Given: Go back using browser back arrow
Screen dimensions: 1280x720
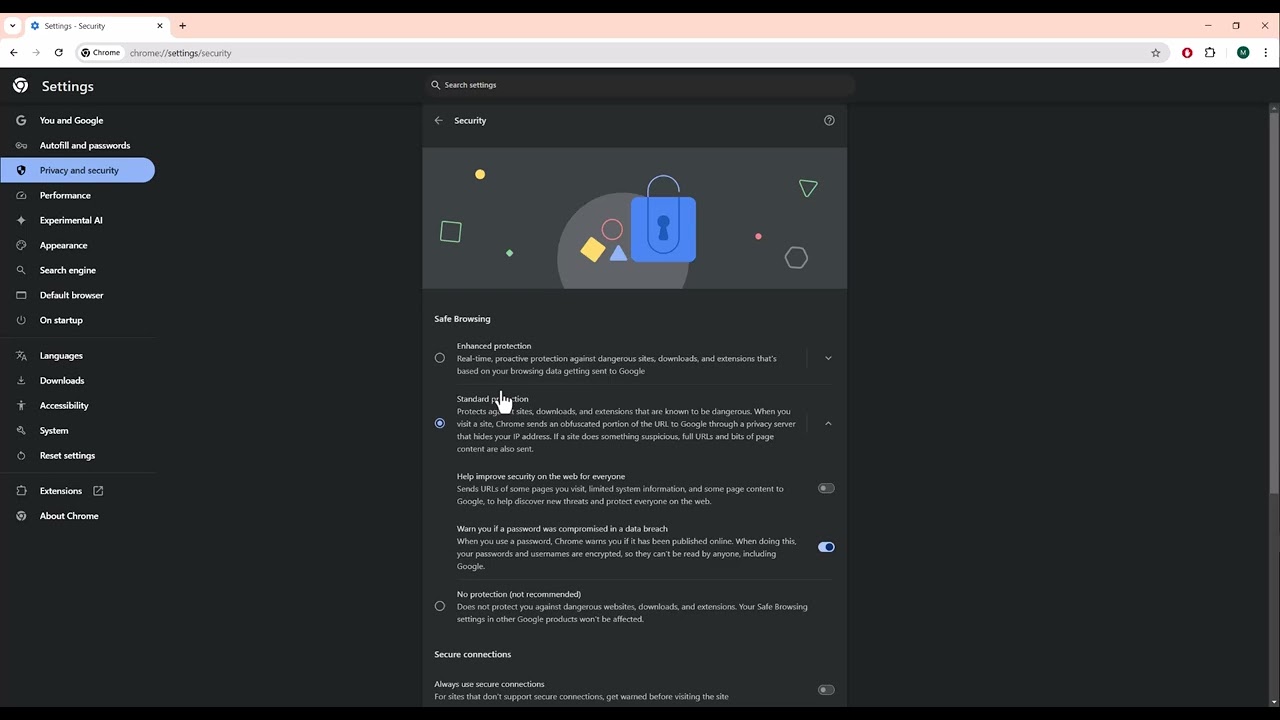Looking at the screenshot, I should [x=14, y=53].
